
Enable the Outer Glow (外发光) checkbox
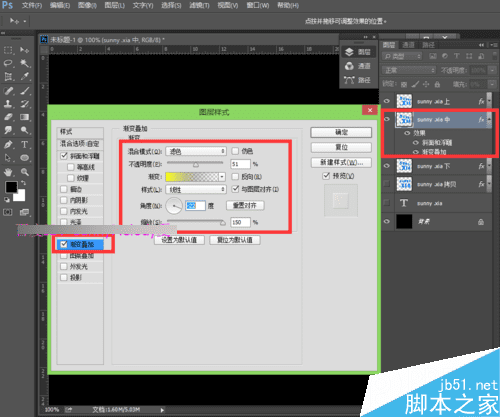pyautogui.click(x=64, y=266)
